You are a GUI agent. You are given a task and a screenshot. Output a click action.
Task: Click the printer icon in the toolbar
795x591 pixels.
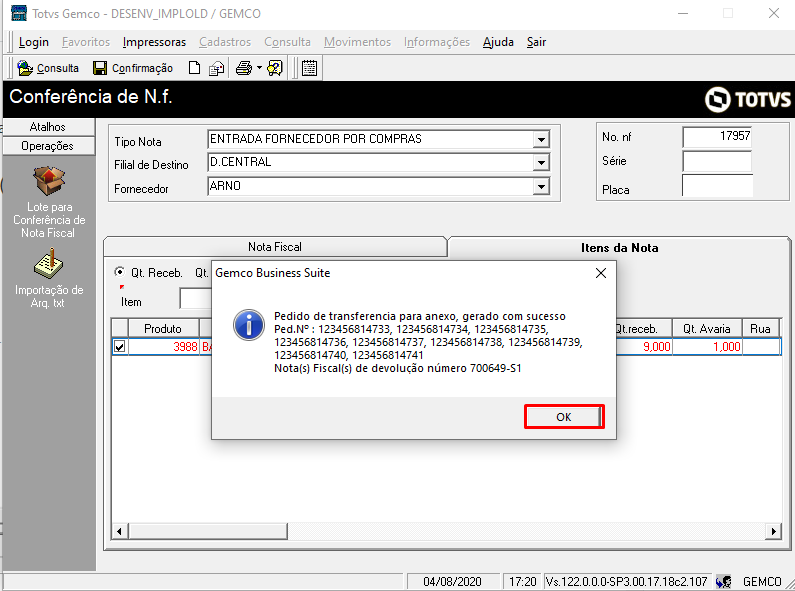(x=244, y=68)
